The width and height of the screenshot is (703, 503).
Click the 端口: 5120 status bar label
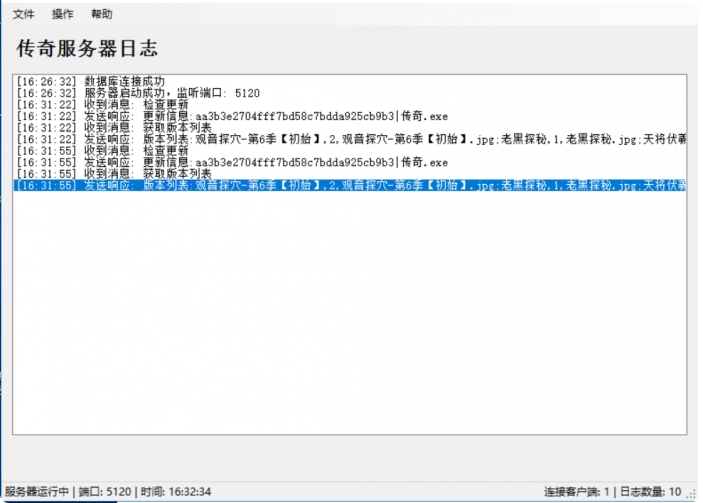[105, 492]
